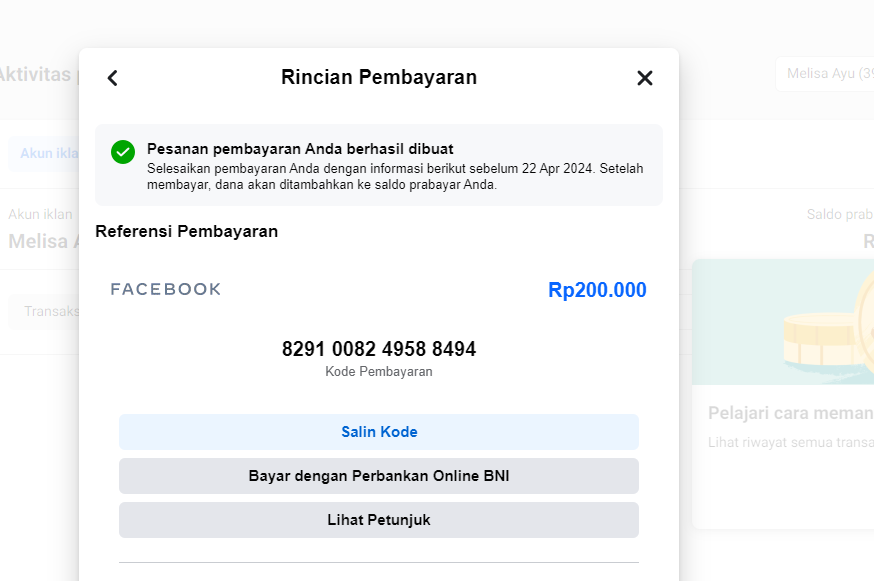Viewport: 874px width, 581px height.
Task: Select the payment code 8291 0082 4958 8494
Action: click(x=379, y=349)
